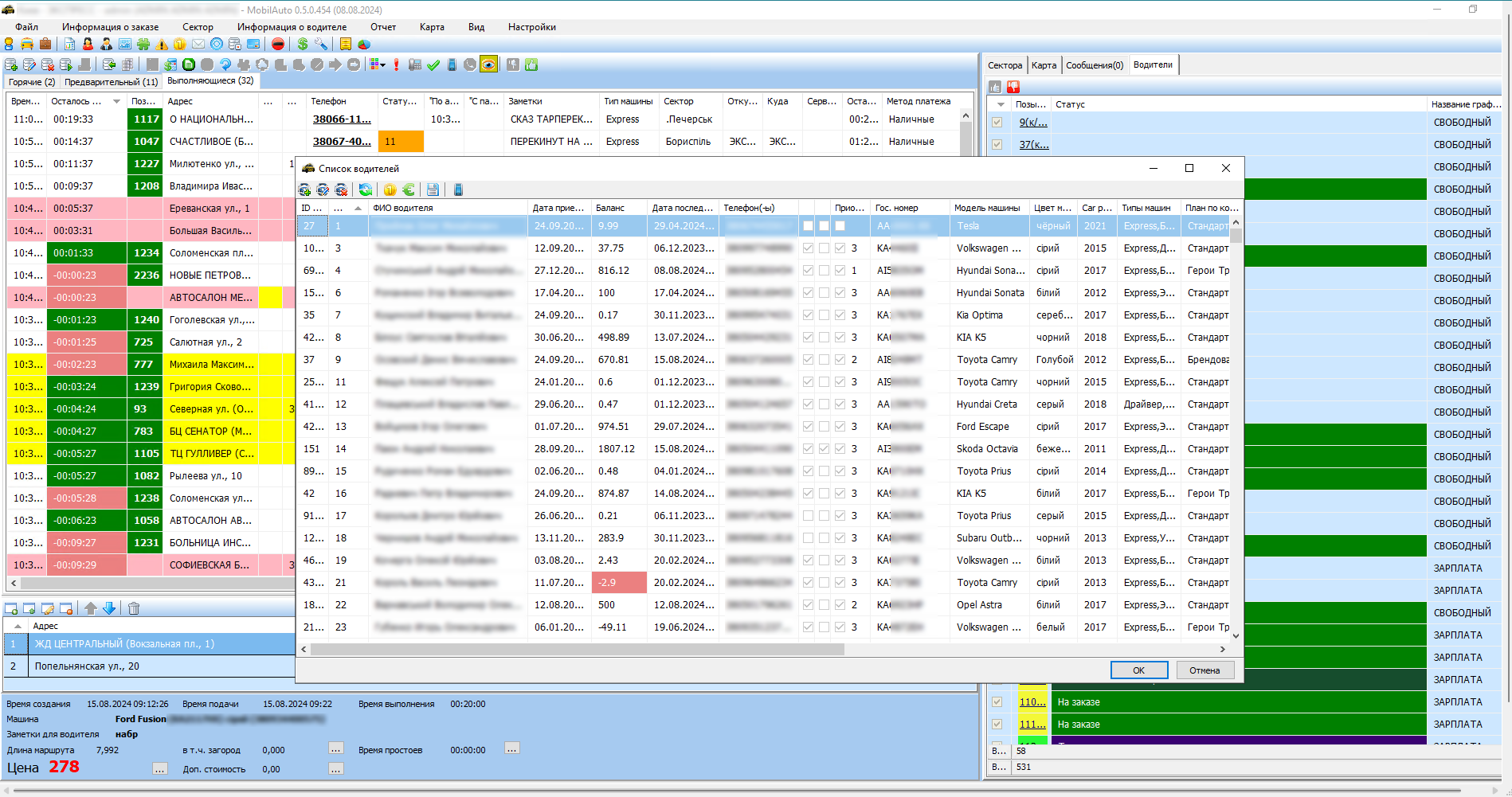Toggle the eye icon in orders toolbar
The height and width of the screenshot is (797, 1512).
click(488, 64)
